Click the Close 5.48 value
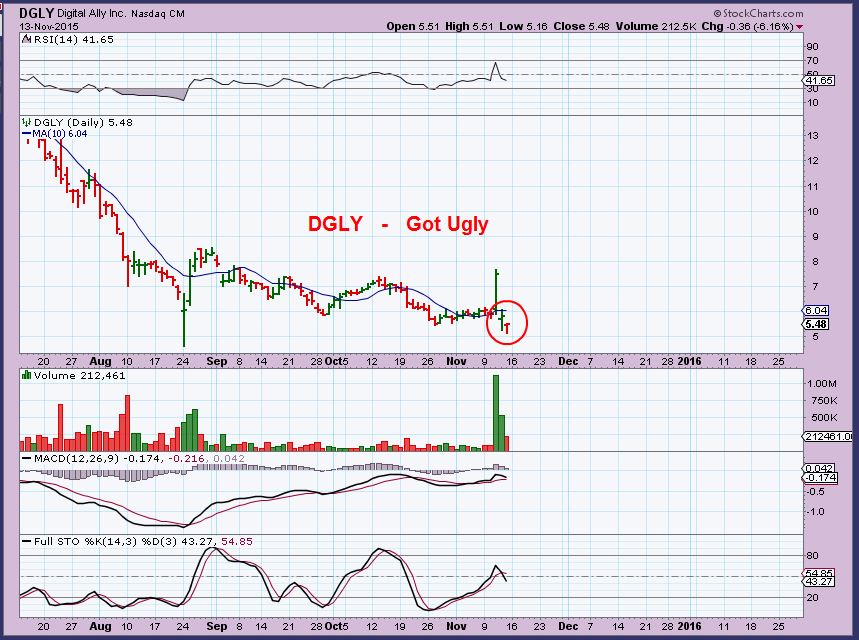 coord(581,26)
